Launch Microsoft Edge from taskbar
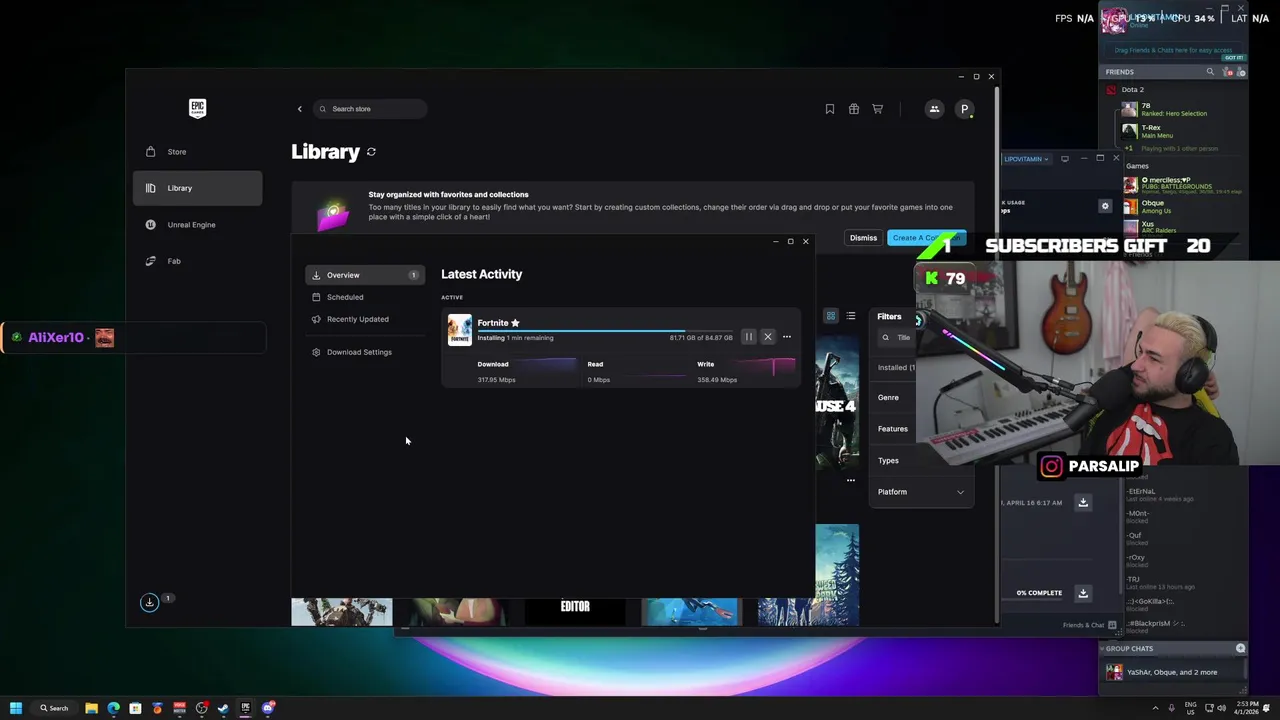The height and width of the screenshot is (720, 1280). pos(113,708)
